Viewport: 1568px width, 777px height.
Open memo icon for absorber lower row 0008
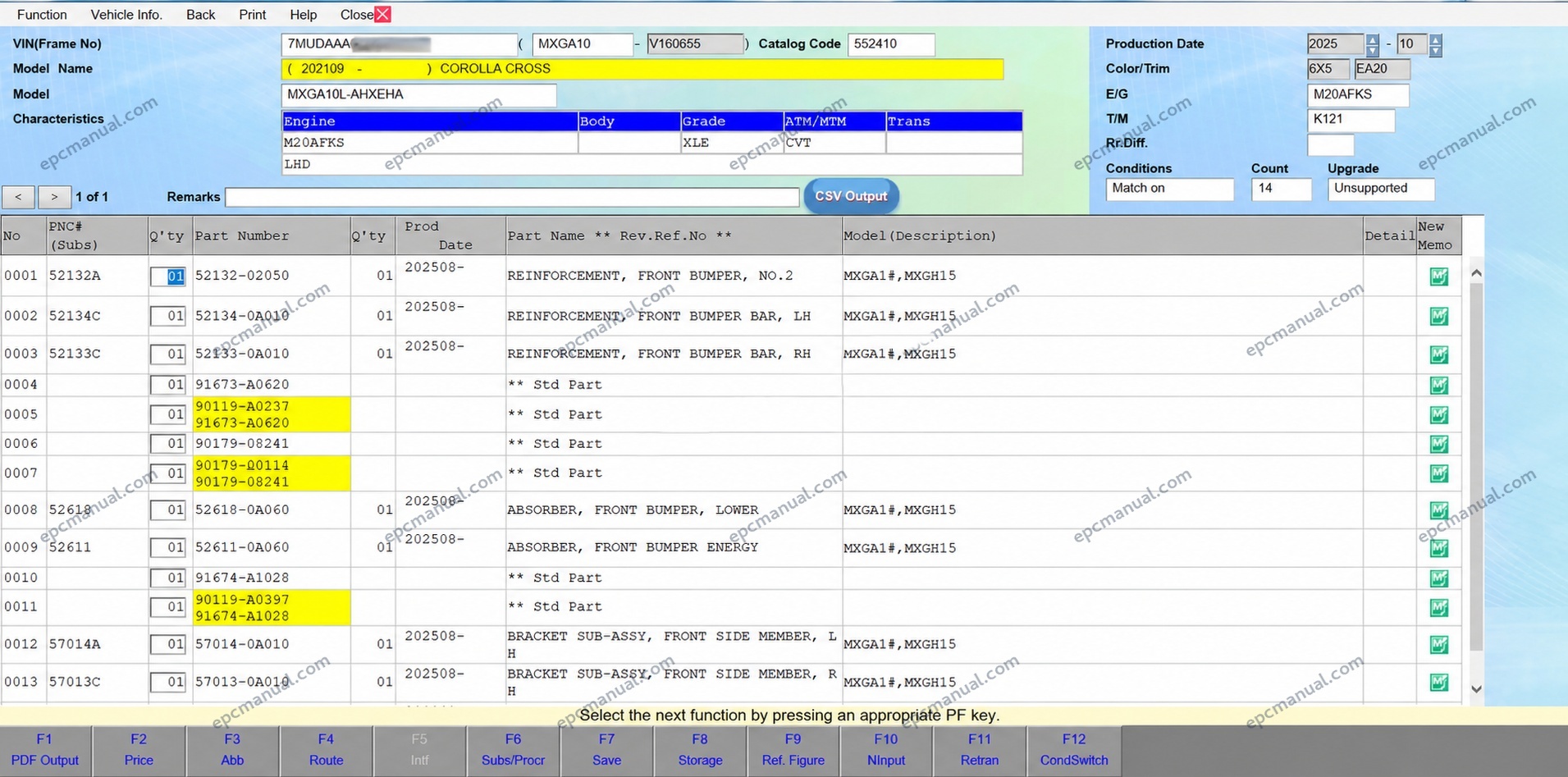point(1438,510)
